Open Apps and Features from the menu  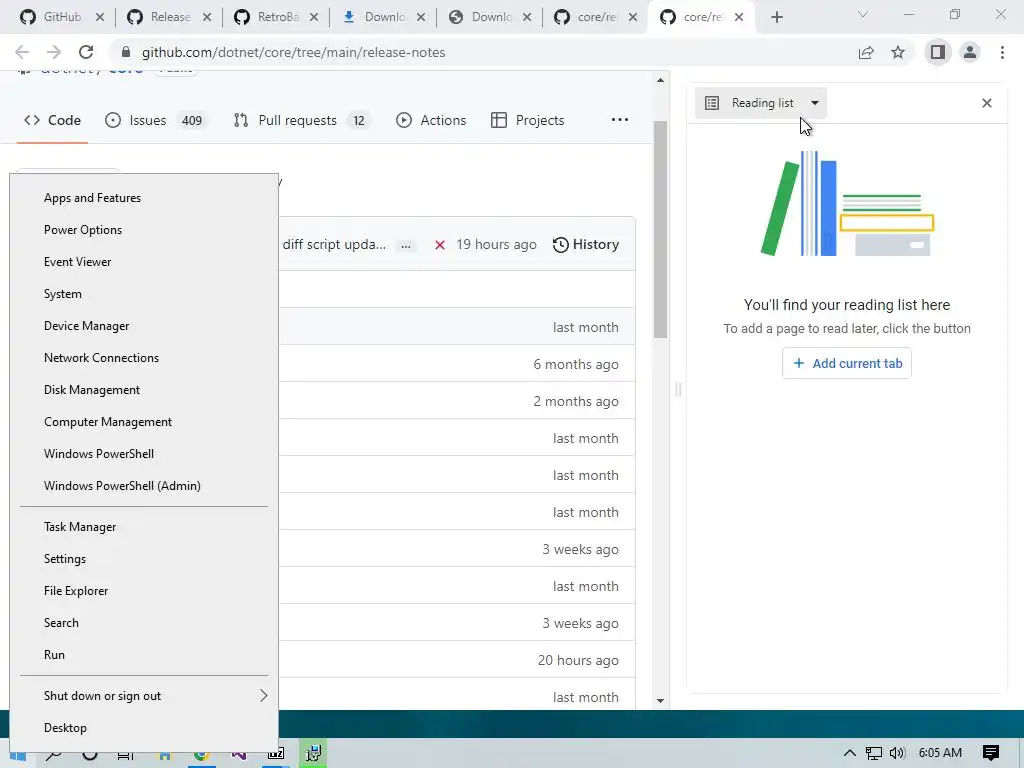[x=144, y=198]
